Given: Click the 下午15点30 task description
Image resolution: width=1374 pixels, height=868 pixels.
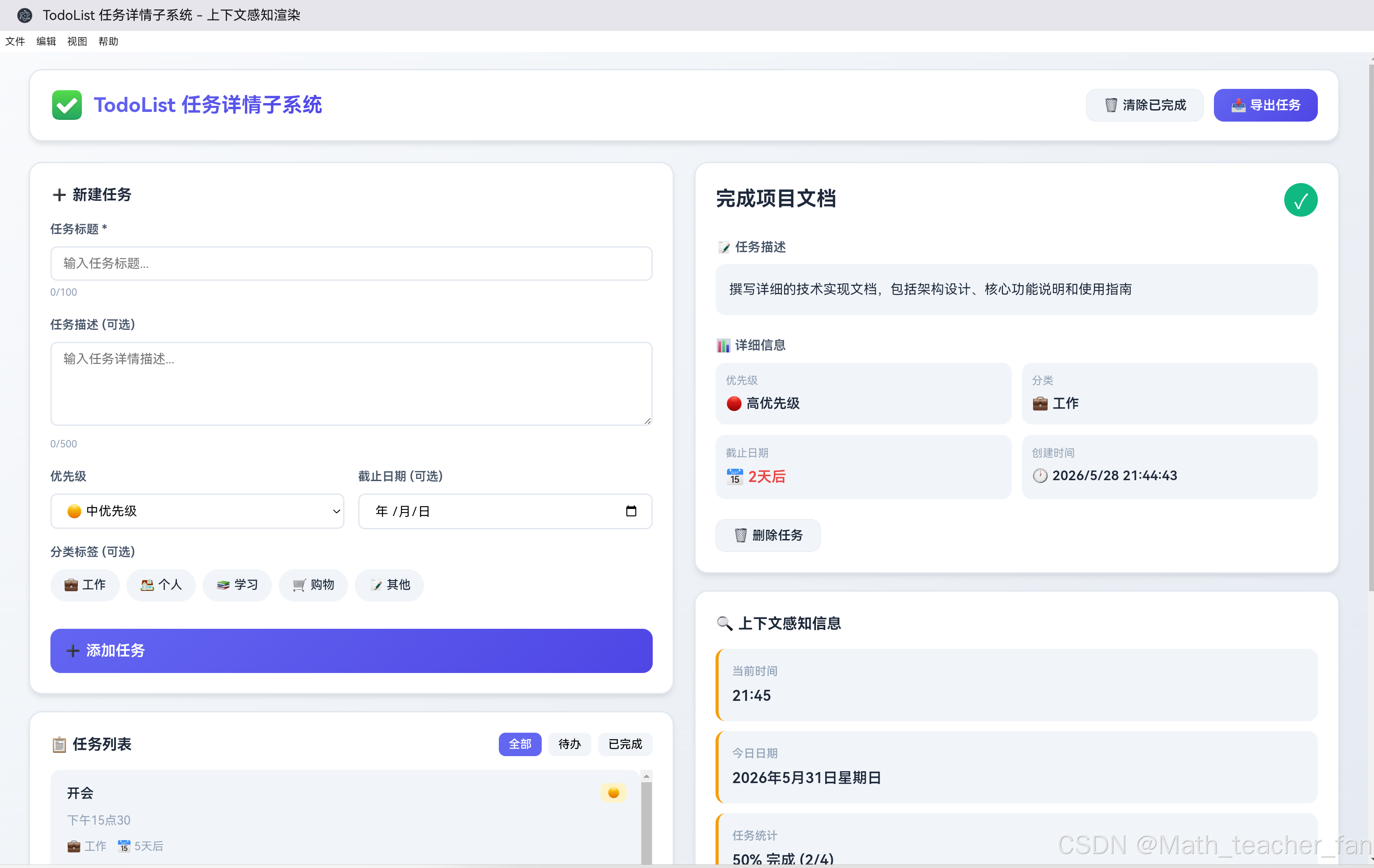Looking at the screenshot, I should click(99, 820).
